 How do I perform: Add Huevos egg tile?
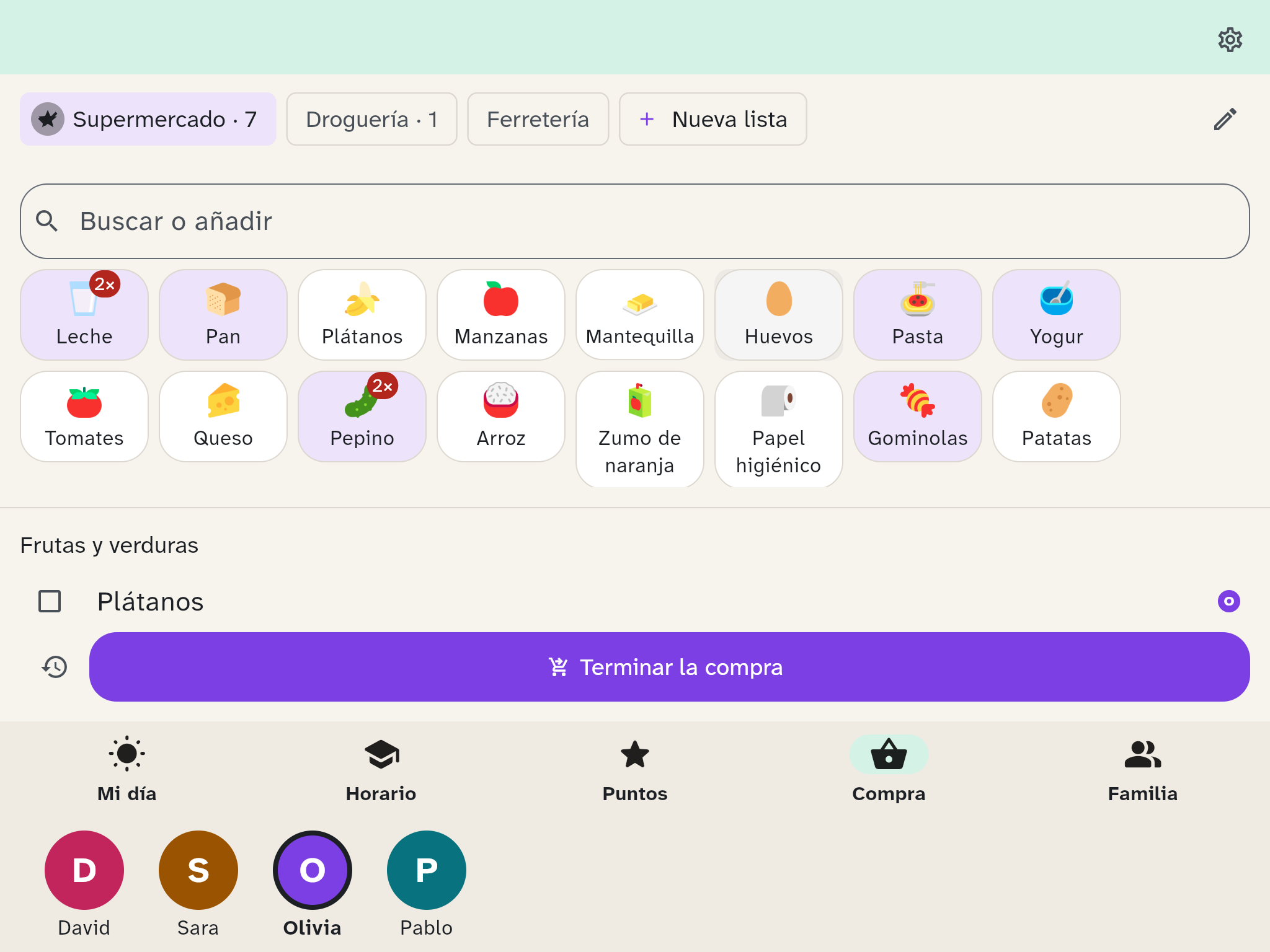779,315
